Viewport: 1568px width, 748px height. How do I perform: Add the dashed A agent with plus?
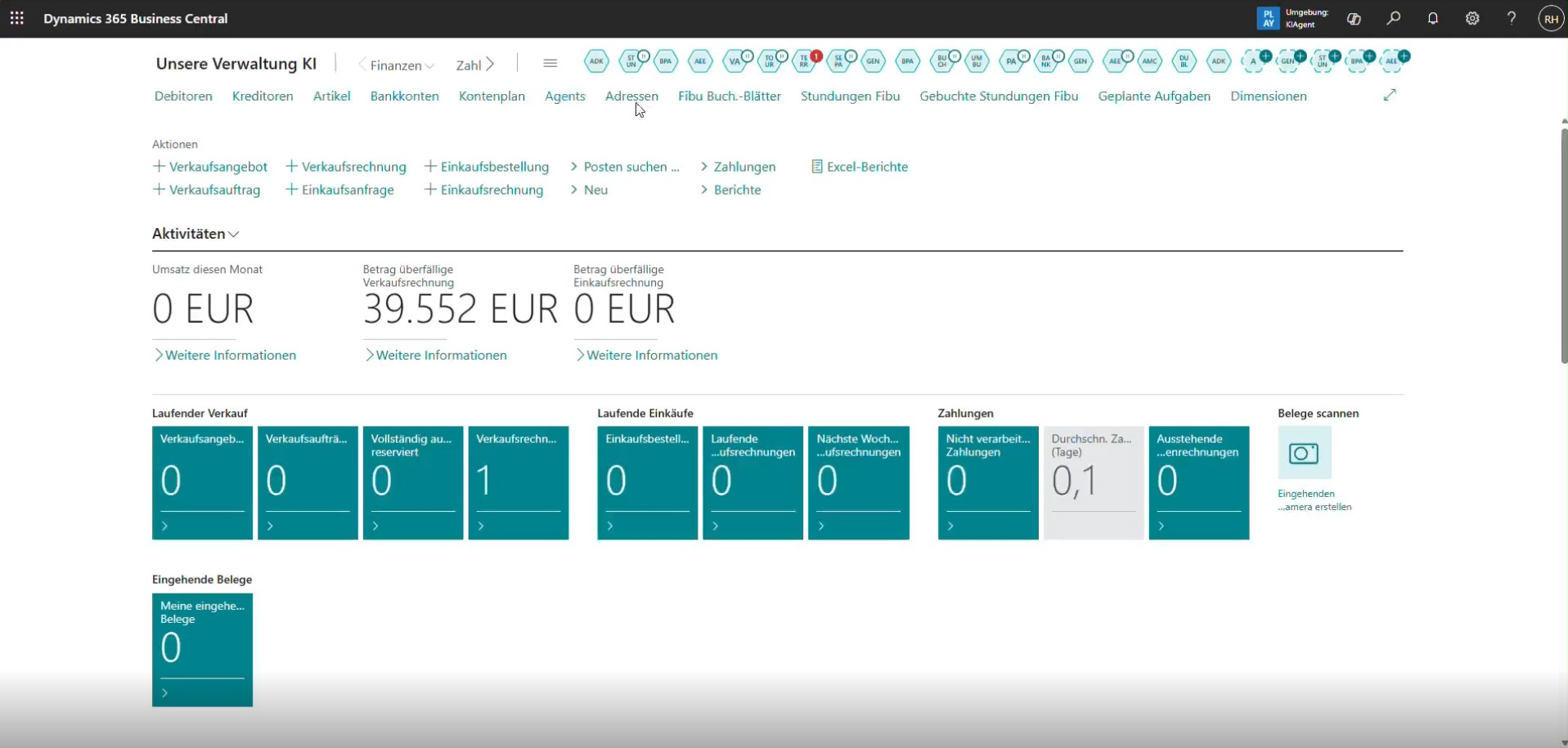[x=1255, y=60]
